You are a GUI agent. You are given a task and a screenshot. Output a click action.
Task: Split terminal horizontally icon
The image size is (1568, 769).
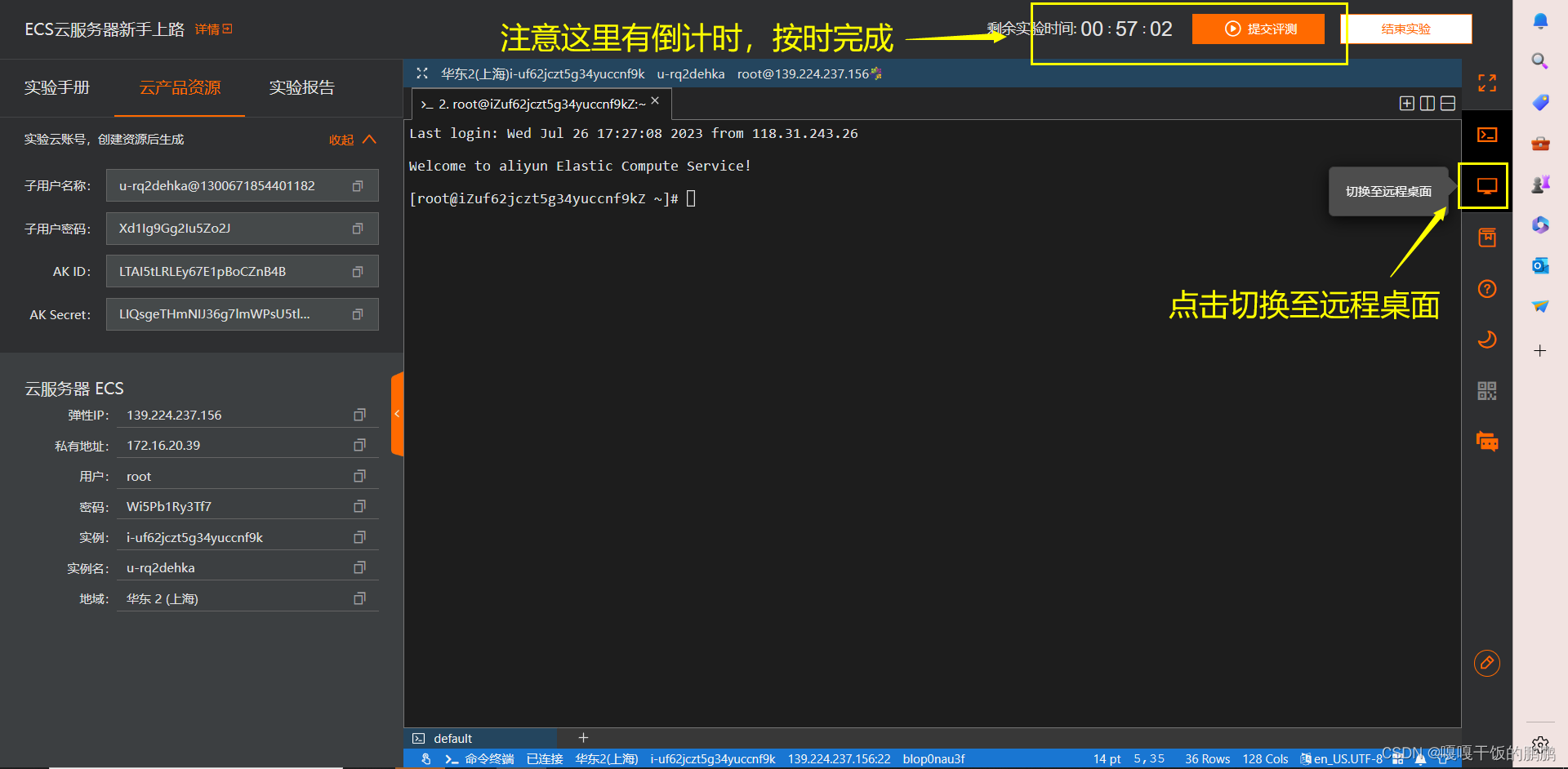[1447, 104]
